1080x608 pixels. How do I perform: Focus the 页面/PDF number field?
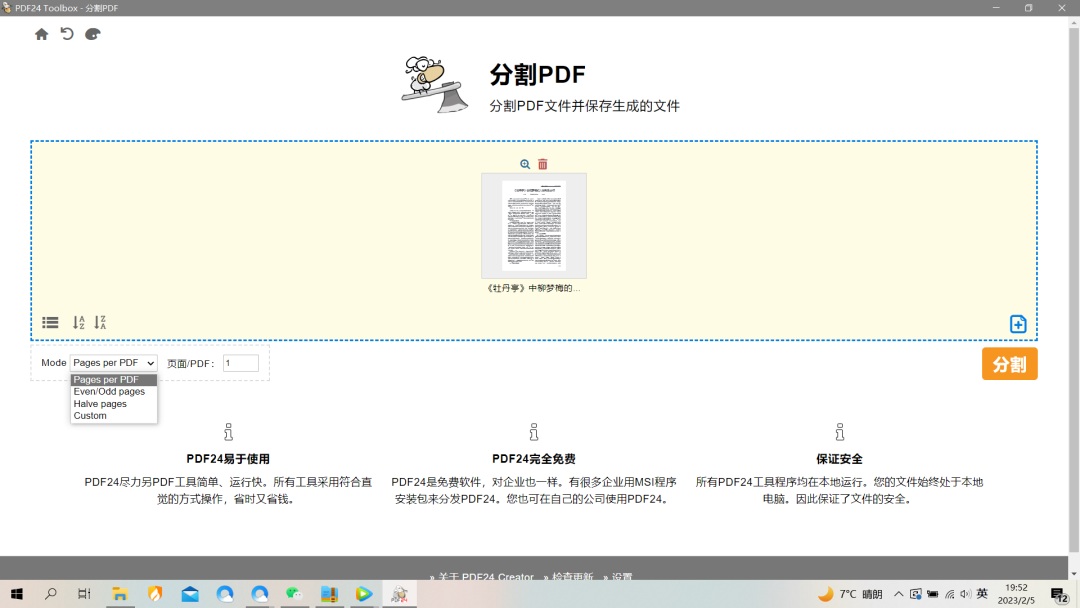point(240,363)
